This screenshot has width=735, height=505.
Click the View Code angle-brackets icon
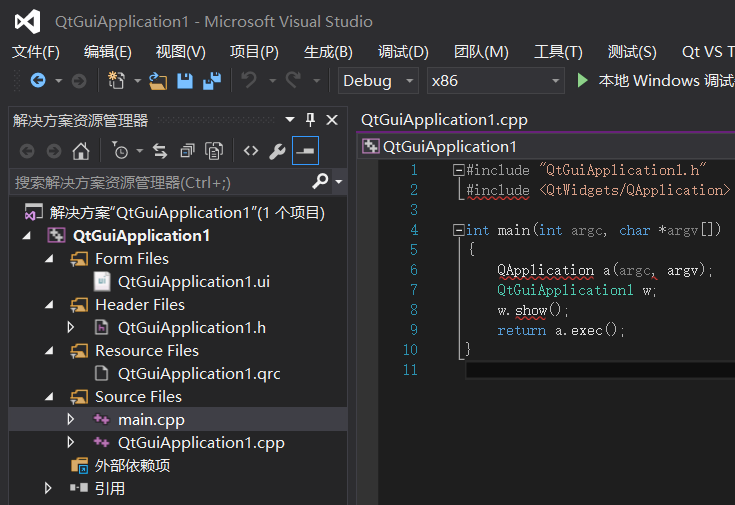[251, 151]
